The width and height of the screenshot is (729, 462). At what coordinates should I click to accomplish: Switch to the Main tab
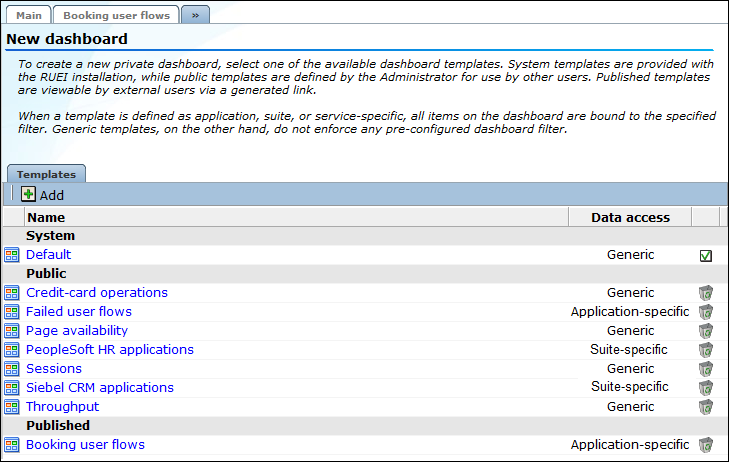[x=29, y=15]
